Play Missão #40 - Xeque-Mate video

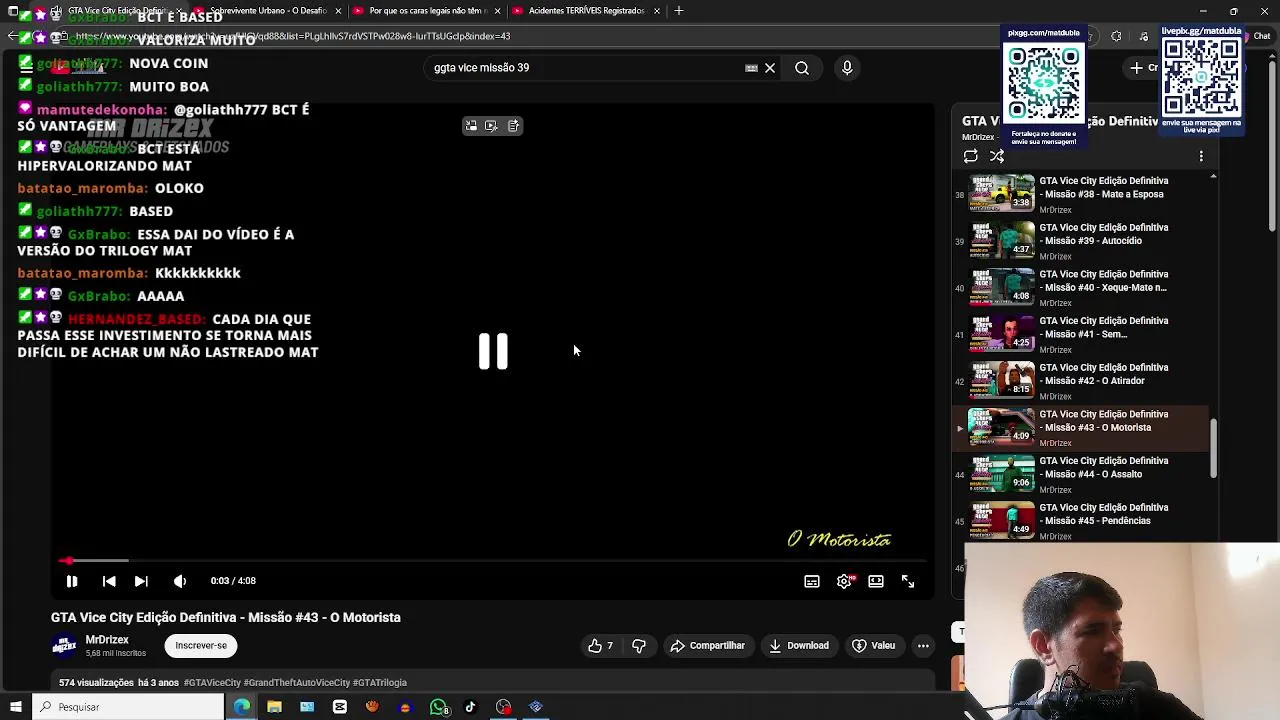click(x=1082, y=288)
